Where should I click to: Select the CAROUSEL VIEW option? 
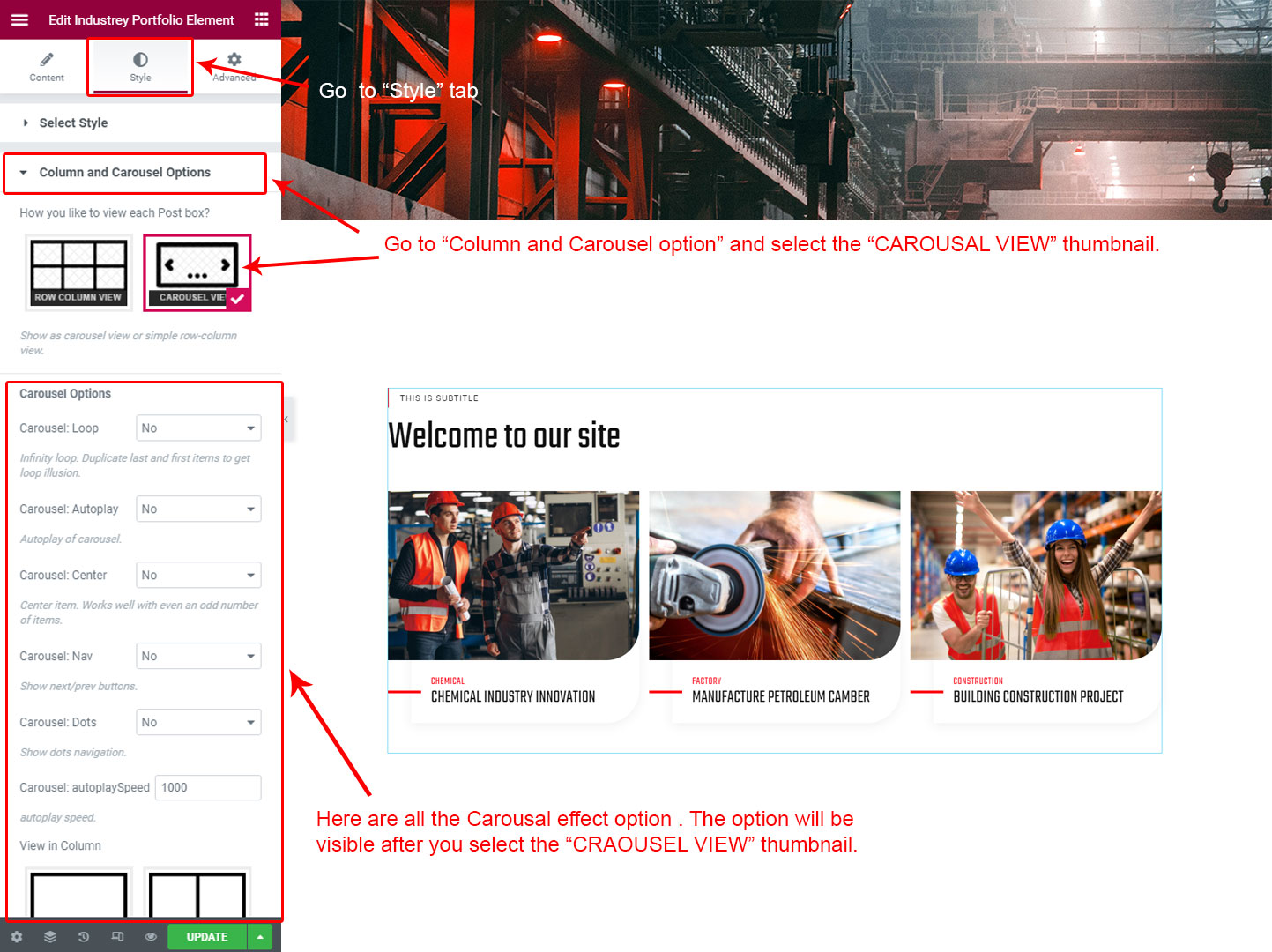(197, 273)
